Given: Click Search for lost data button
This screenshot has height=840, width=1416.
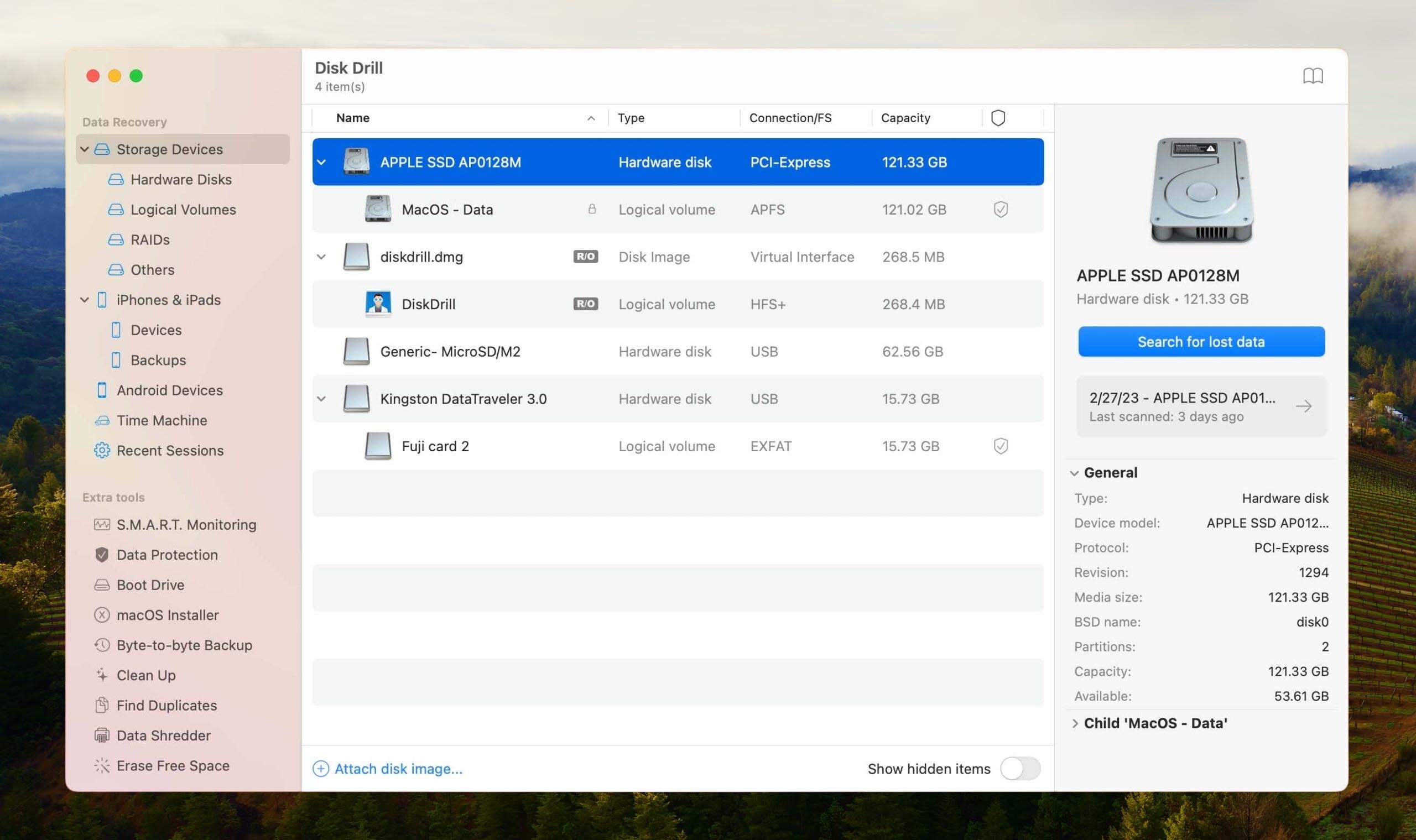Looking at the screenshot, I should 1201,340.
